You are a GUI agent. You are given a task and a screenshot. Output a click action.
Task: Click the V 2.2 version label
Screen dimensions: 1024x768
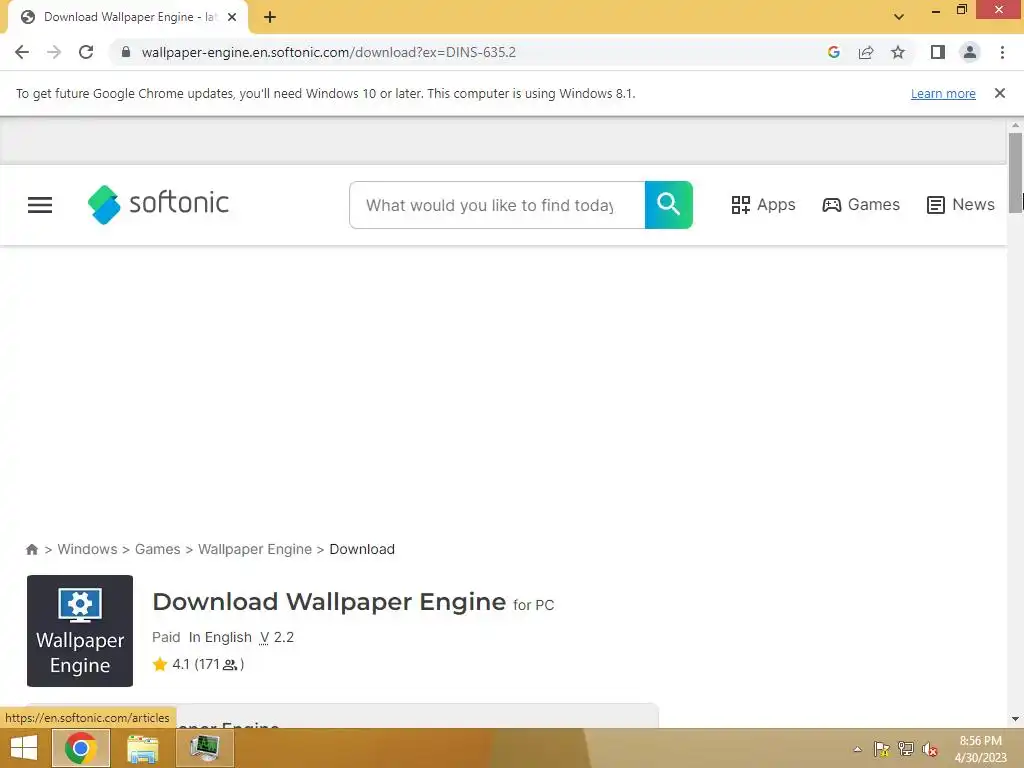click(277, 637)
